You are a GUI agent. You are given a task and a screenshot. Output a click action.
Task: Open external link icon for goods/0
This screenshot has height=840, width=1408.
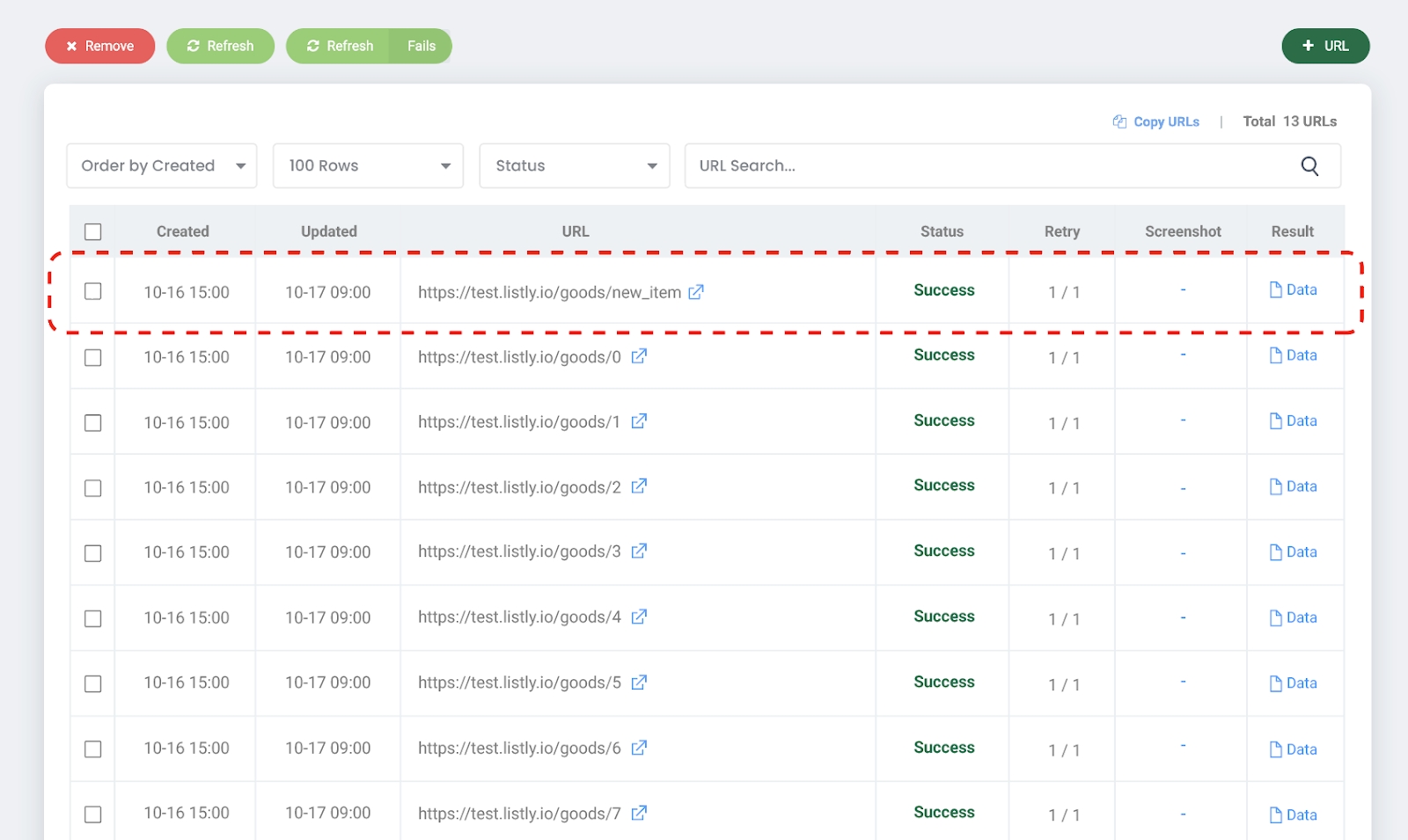pos(639,356)
